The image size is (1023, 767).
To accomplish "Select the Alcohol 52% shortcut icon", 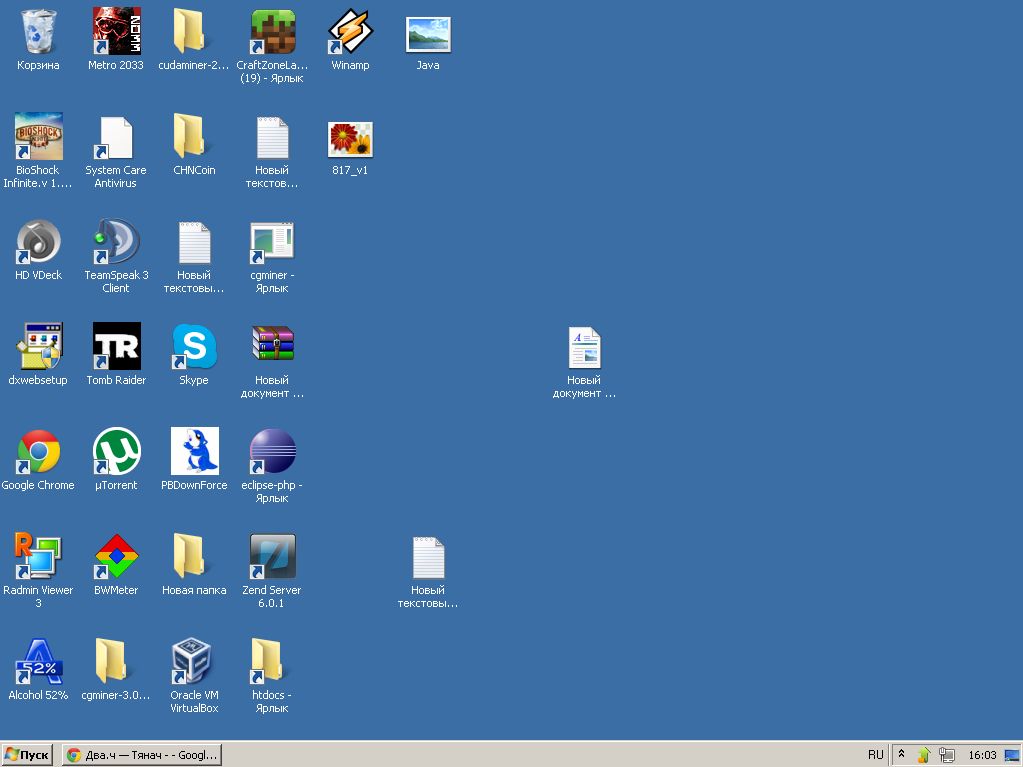I will click(38, 661).
